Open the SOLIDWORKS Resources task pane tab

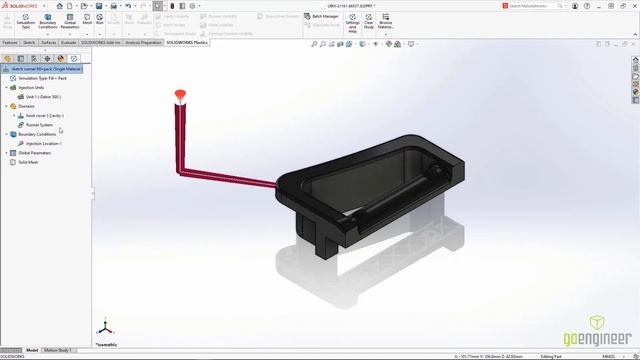point(636,60)
